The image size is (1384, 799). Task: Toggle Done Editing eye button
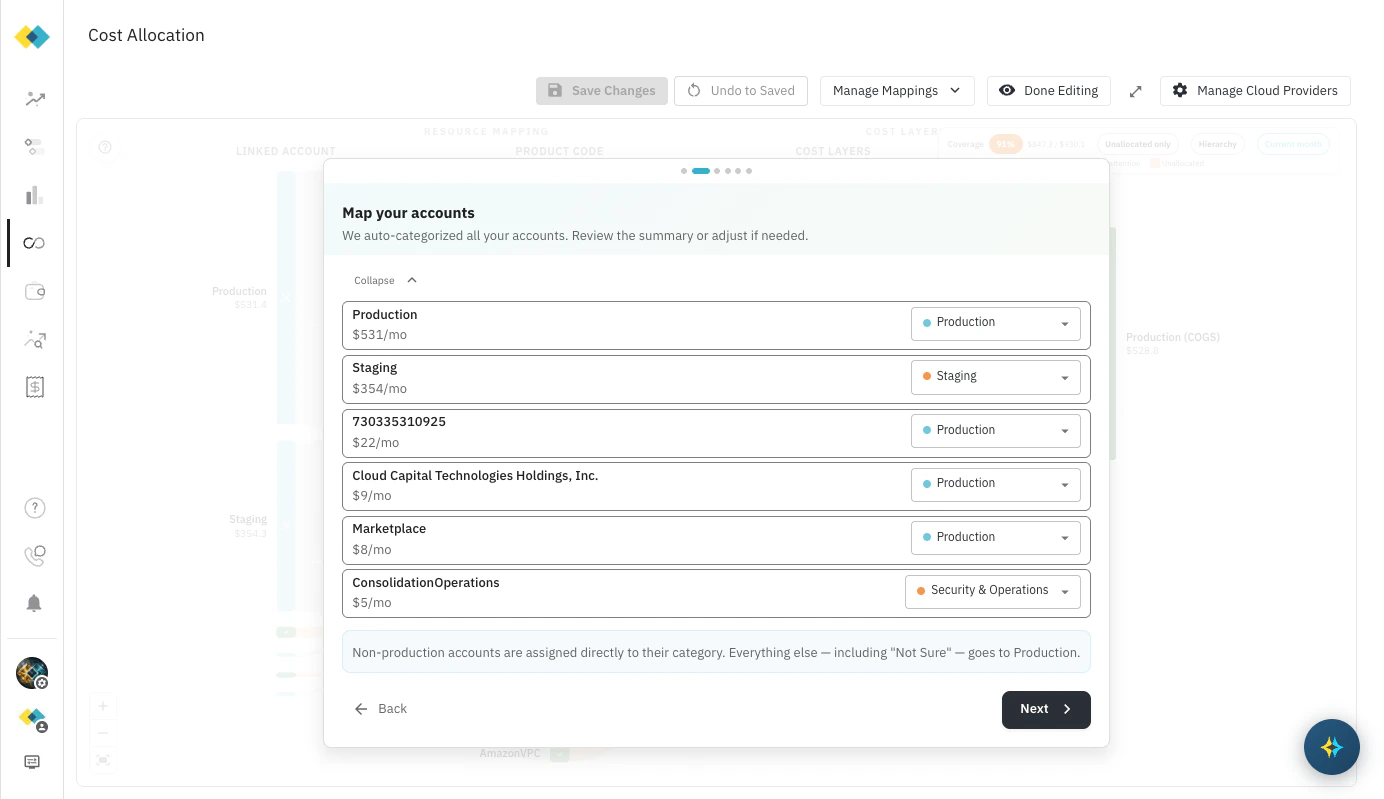(x=1048, y=90)
